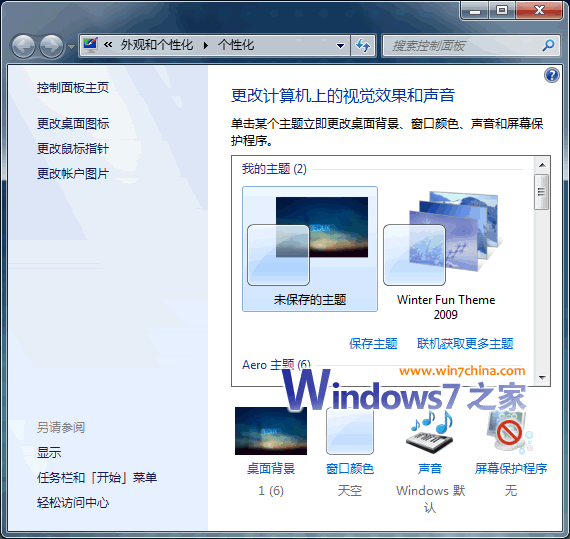570x539 pixels.
Task: Open the recent pages dropdown arrow
Action: click(x=71, y=47)
